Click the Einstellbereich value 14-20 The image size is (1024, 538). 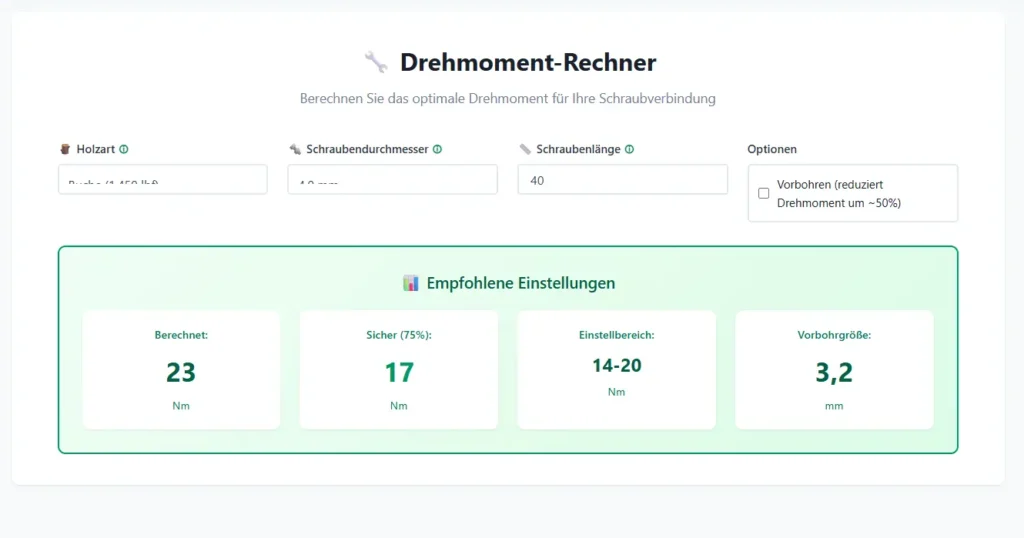pyautogui.click(x=616, y=365)
